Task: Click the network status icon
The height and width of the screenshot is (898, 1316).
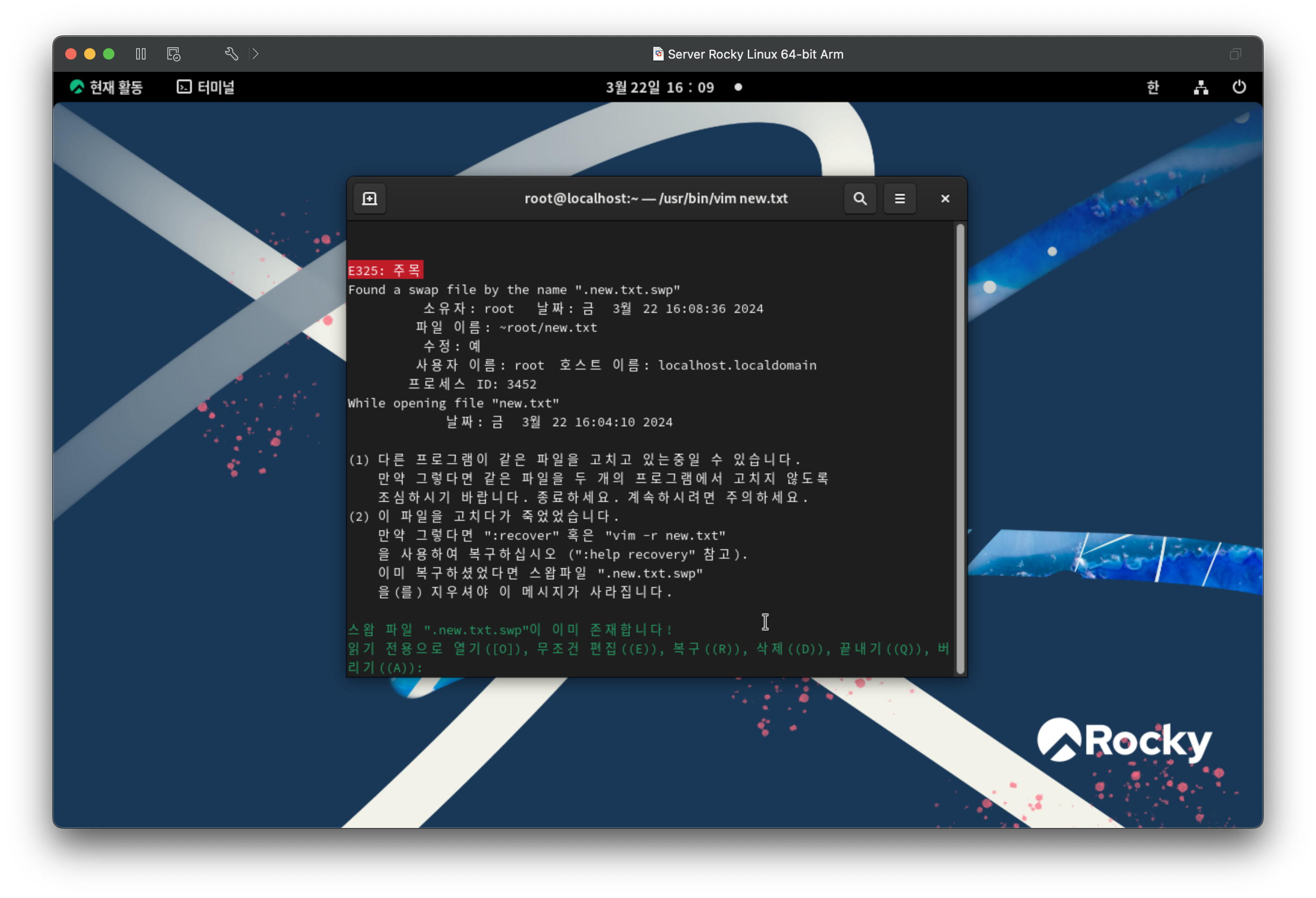Action: pyautogui.click(x=1201, y=87)
